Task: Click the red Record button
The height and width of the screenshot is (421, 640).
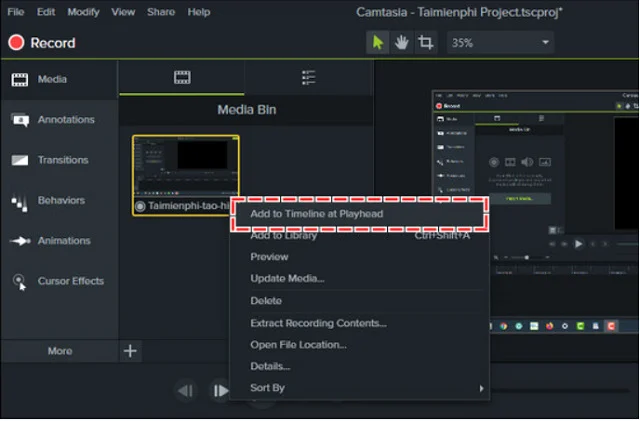Action: point(42,43)
